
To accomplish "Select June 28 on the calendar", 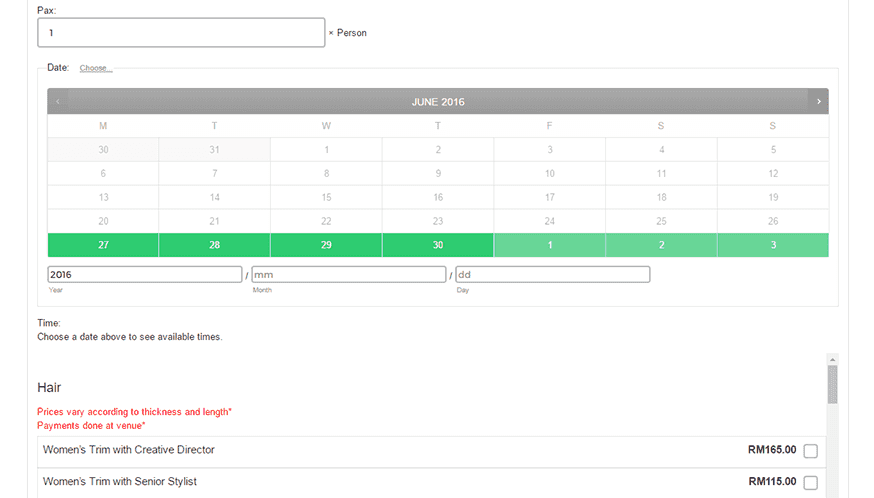I will click(x=214, y=245).
